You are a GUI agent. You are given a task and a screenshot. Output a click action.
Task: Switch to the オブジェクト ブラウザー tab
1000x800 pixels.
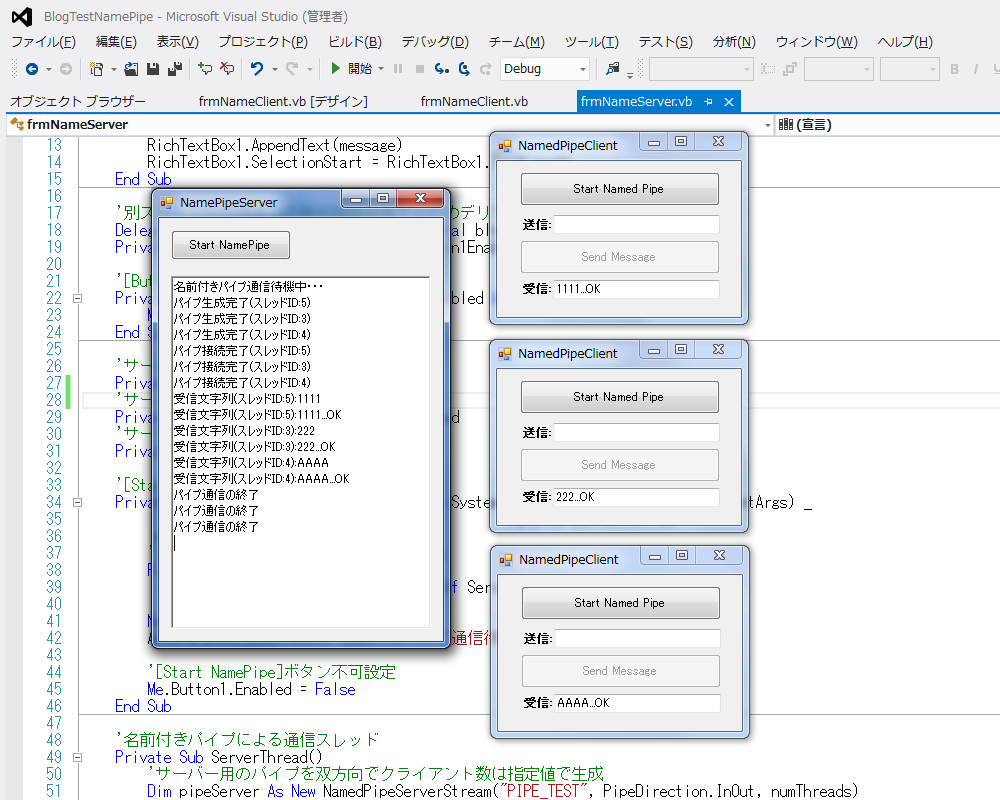tap(78, 101)
